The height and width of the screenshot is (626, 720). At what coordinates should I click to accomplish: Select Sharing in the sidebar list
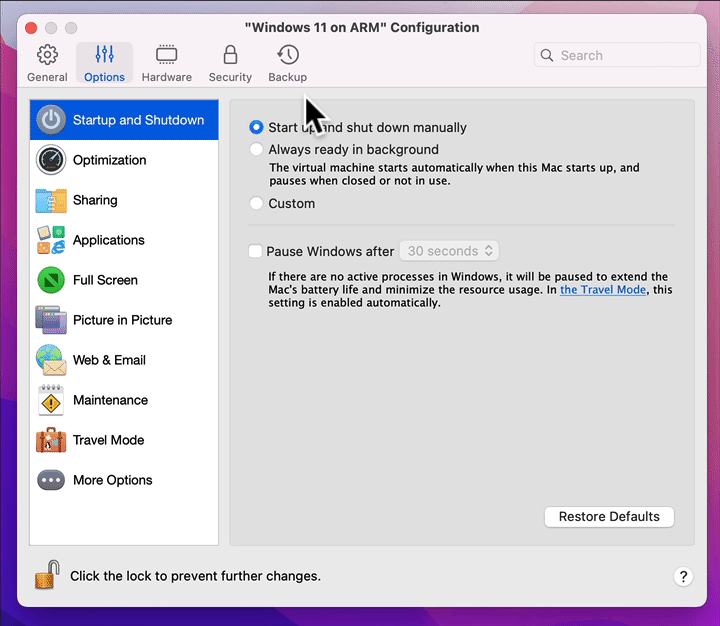[x=124, y=200]
